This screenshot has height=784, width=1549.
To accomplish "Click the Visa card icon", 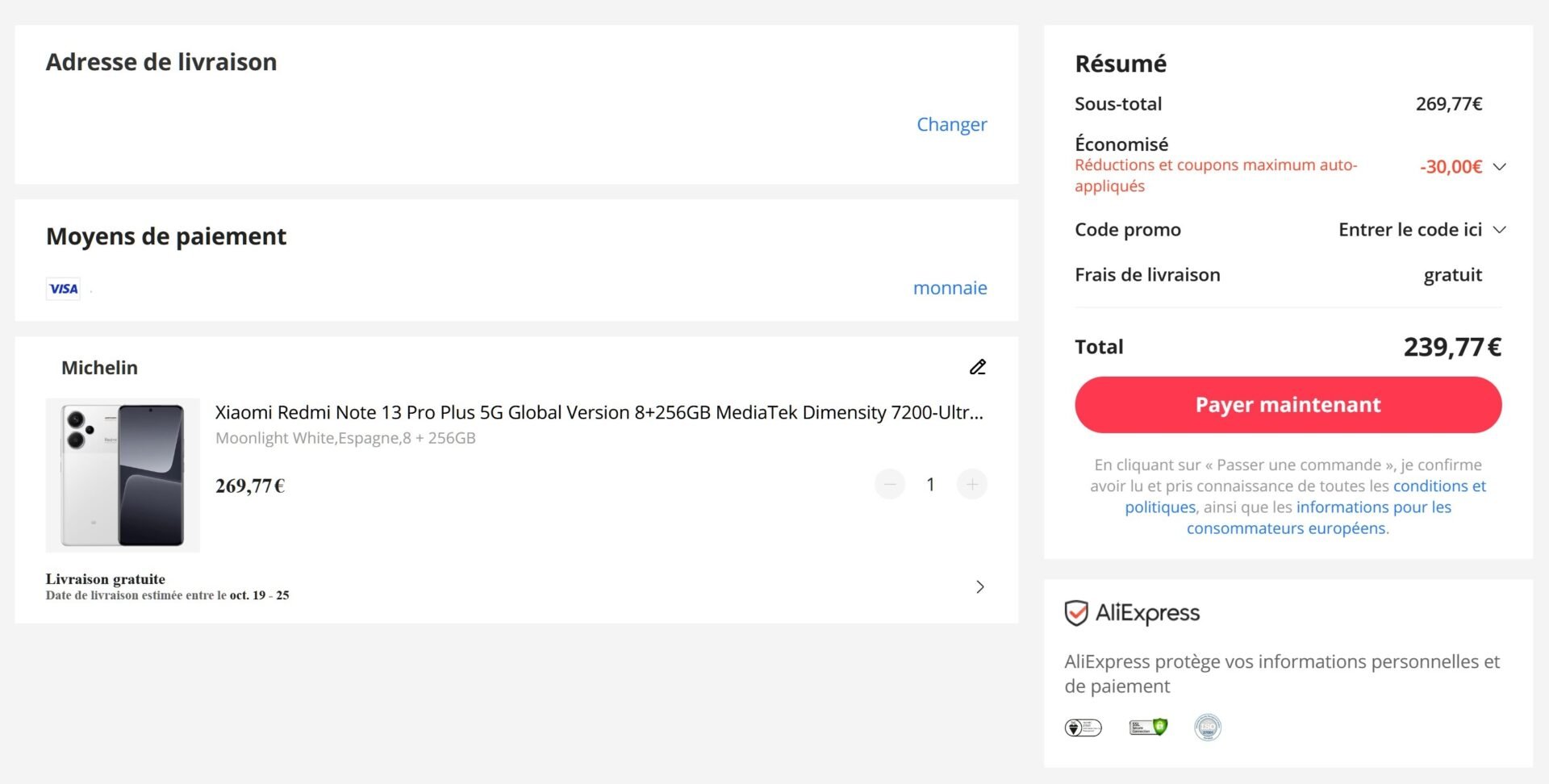I will click(63, 289).
